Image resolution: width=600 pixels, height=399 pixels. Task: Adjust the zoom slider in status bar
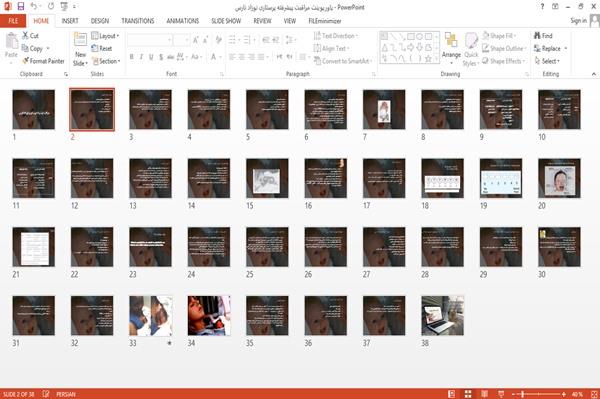coord(539,394)
